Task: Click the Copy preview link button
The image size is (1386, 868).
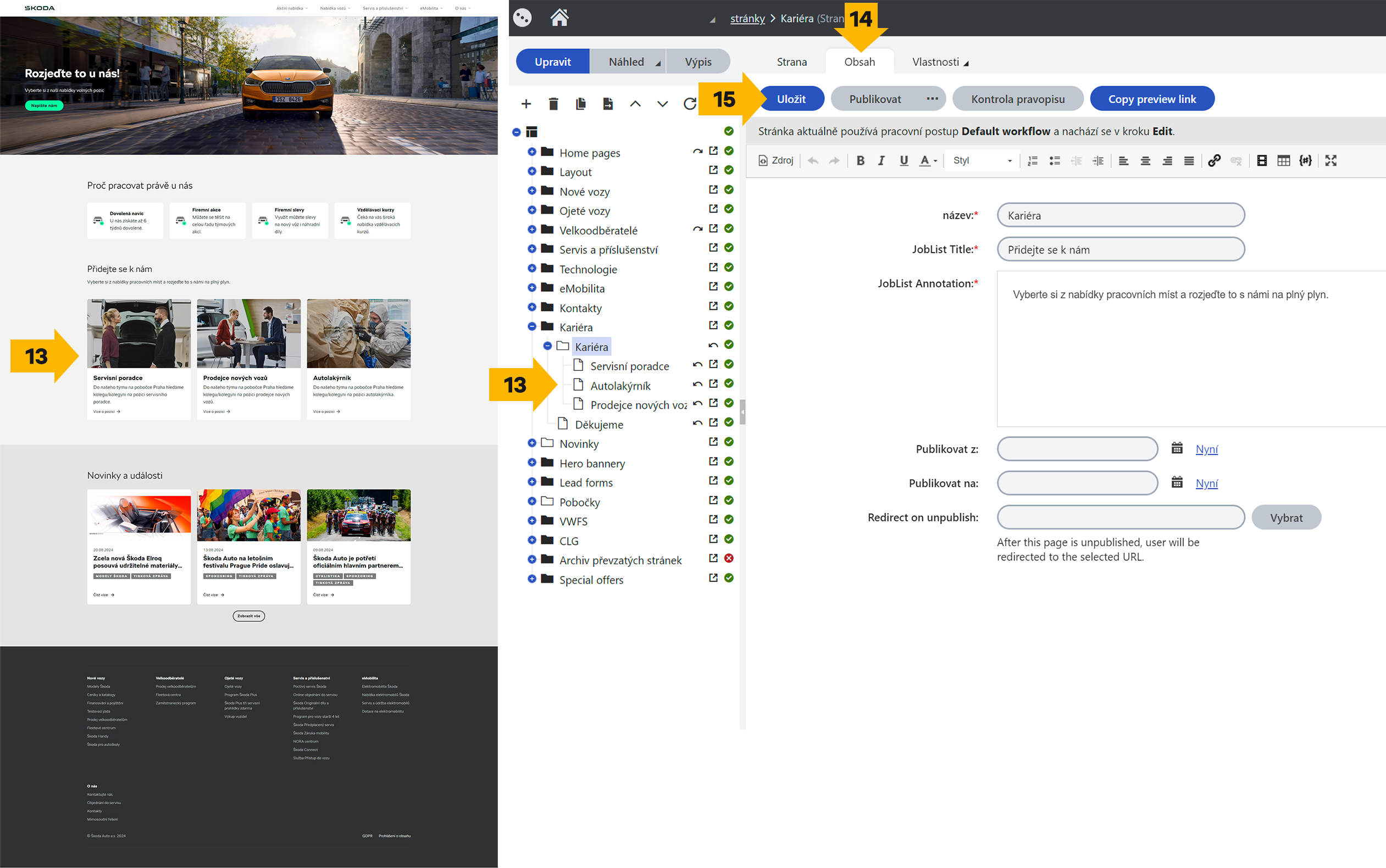Action: (x=1152, y=99)
